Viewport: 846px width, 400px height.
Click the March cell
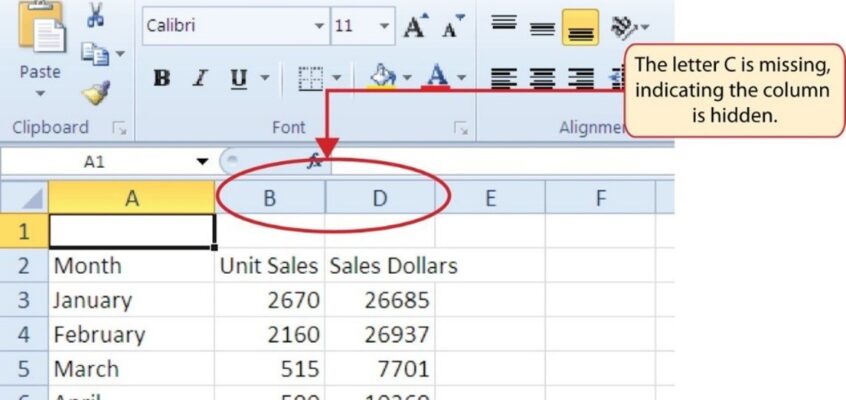point(132,369)
